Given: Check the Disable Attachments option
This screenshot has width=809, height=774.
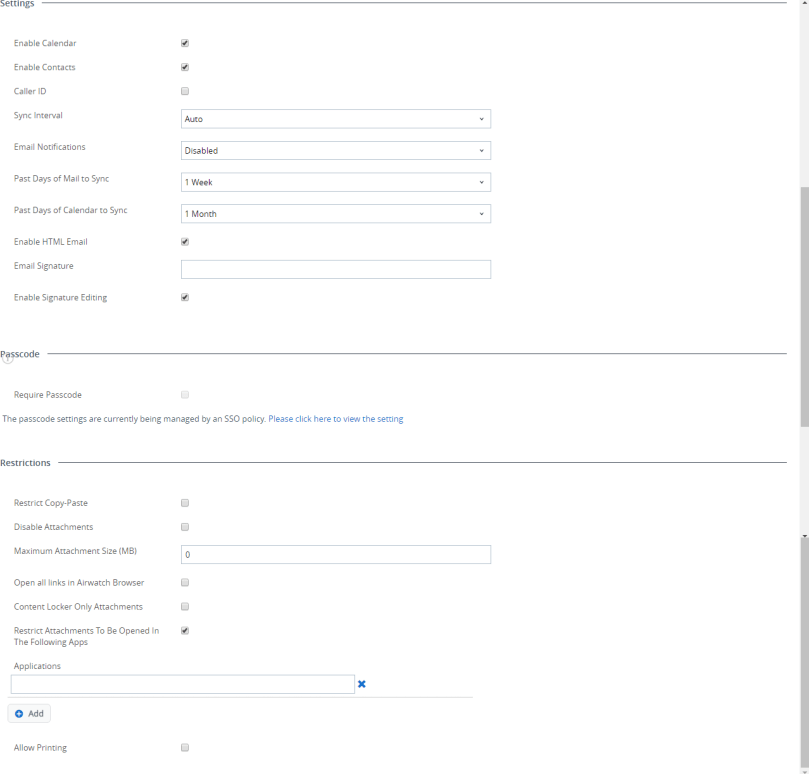Looking at the screenshot, I should (x=185, y=527).
